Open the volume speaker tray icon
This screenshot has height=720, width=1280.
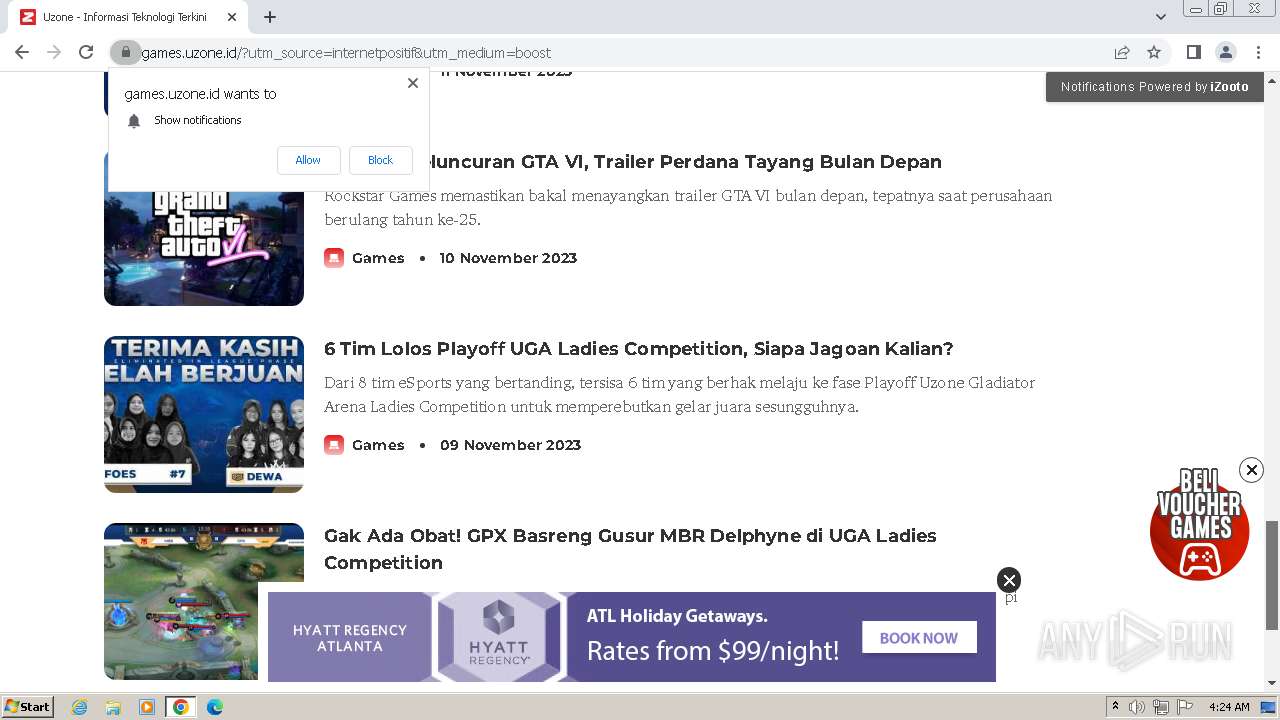(x=1137, y=707)
